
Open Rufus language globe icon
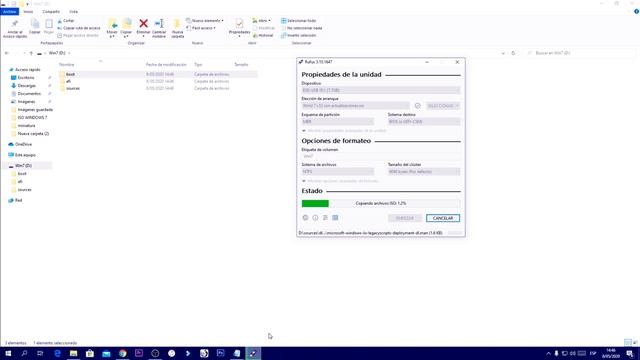tap(305, 218)
